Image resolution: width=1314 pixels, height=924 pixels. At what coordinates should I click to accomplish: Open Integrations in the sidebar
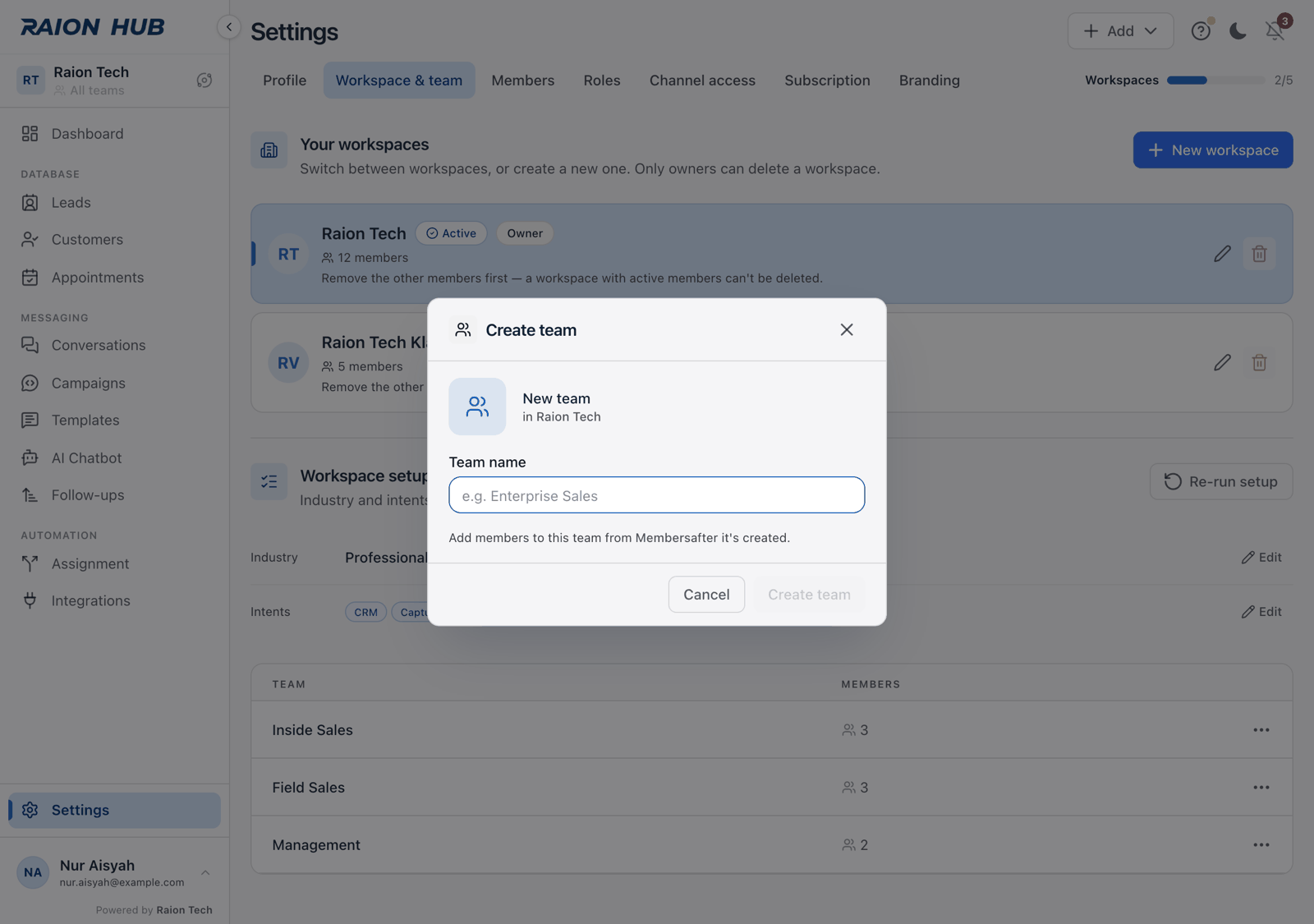[x=114, y=601]
